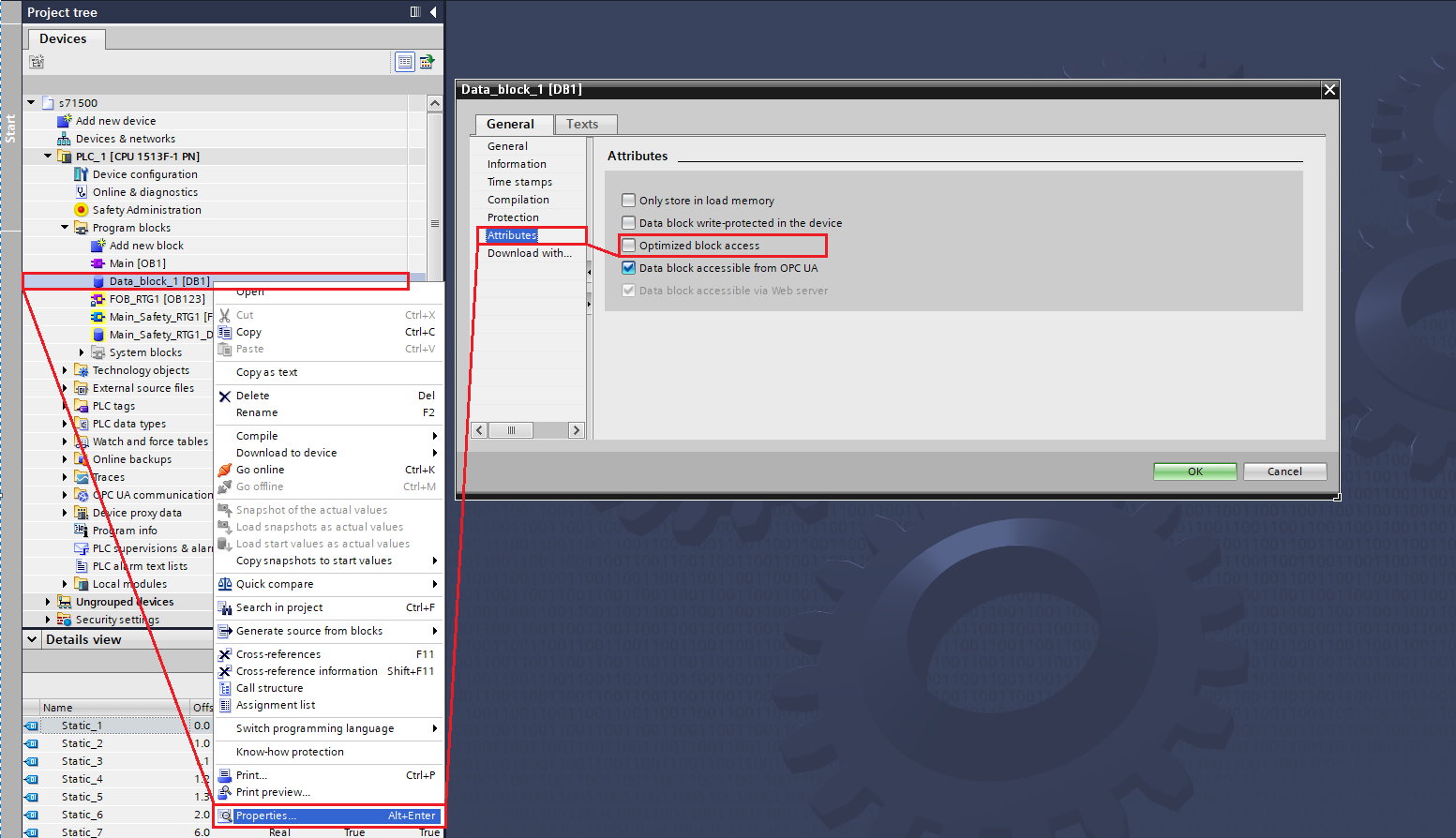Collapse the Project tree panel arrow
The height and width of the screenshot is (838, 1456).
pyautogui.click(x=433, y=12)
